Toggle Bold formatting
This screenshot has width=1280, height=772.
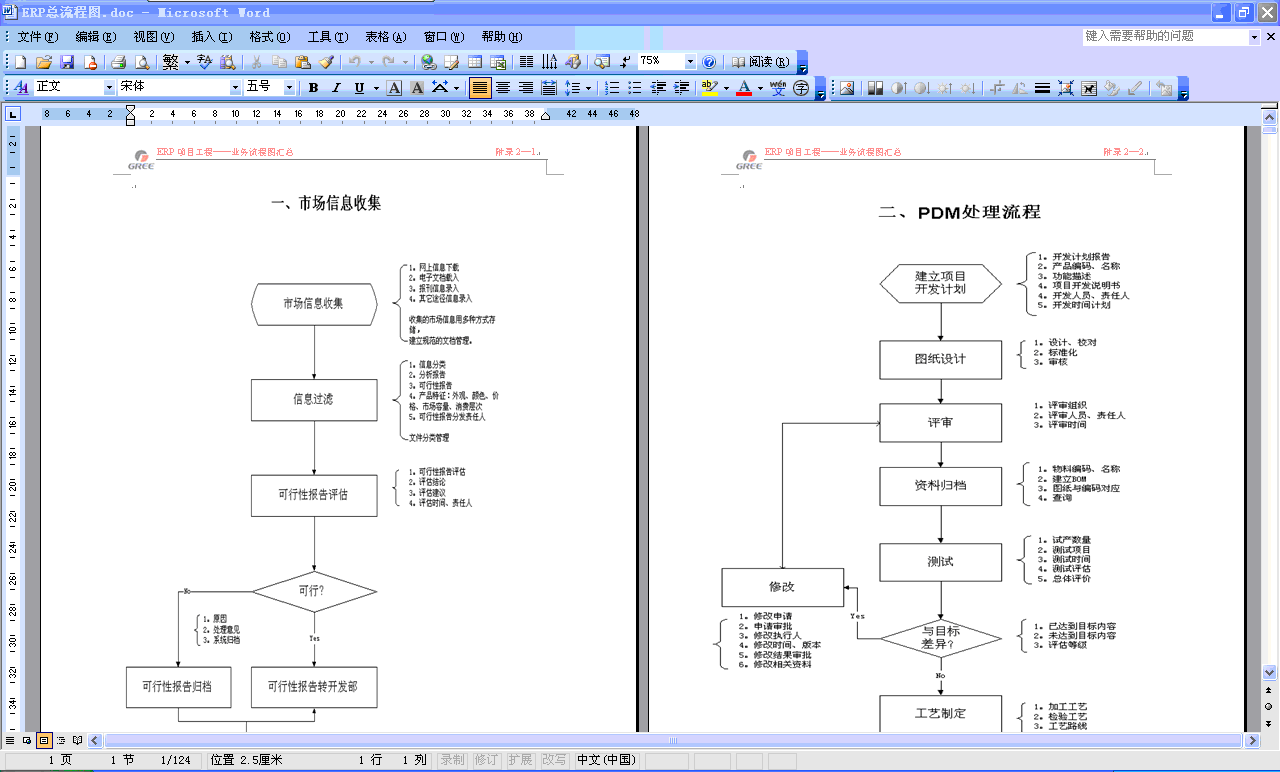313,88
